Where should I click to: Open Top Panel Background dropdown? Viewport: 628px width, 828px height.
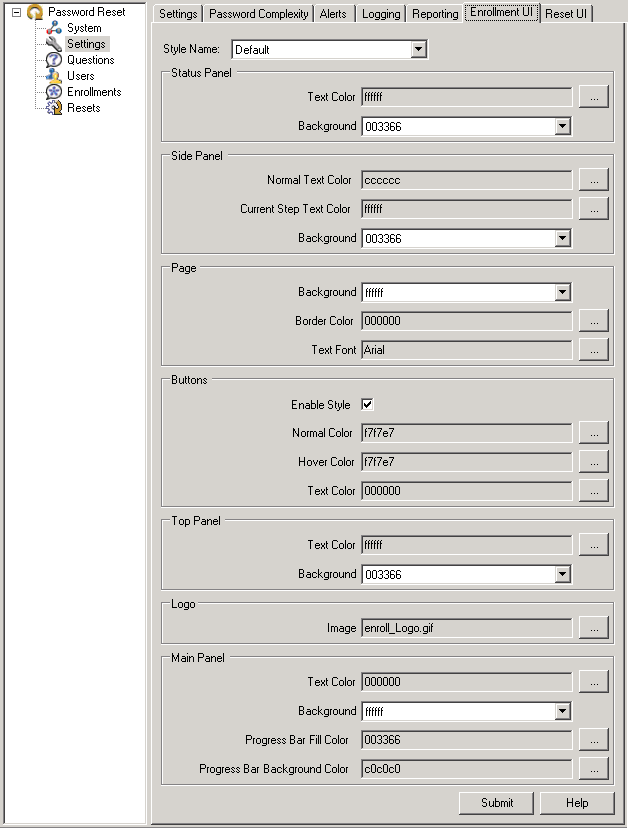(x=563, y=574)
